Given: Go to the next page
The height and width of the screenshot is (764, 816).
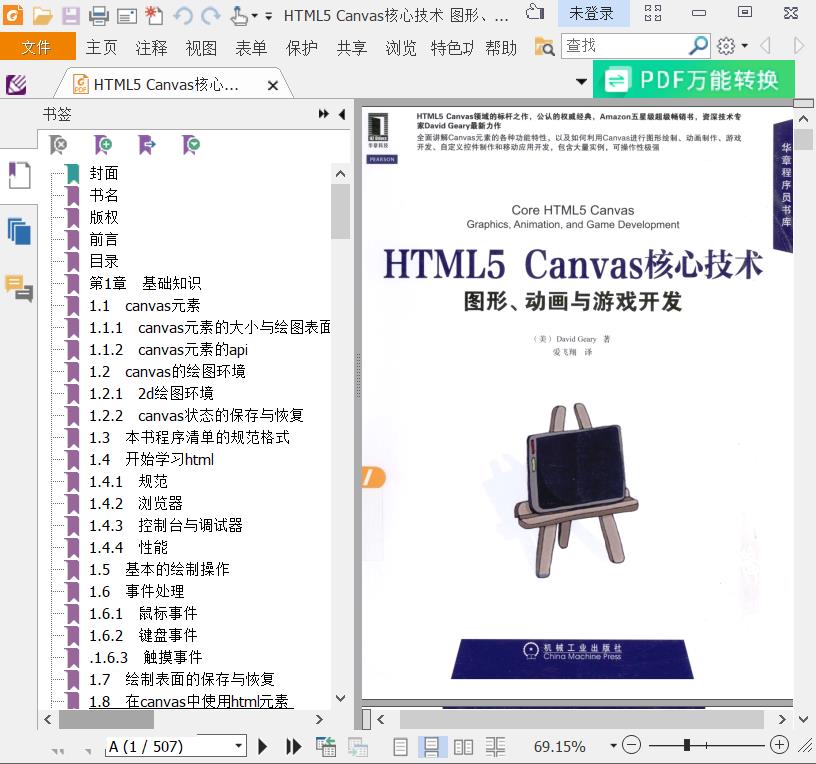Looking at the screenshot, I should (x=263, y=747).
